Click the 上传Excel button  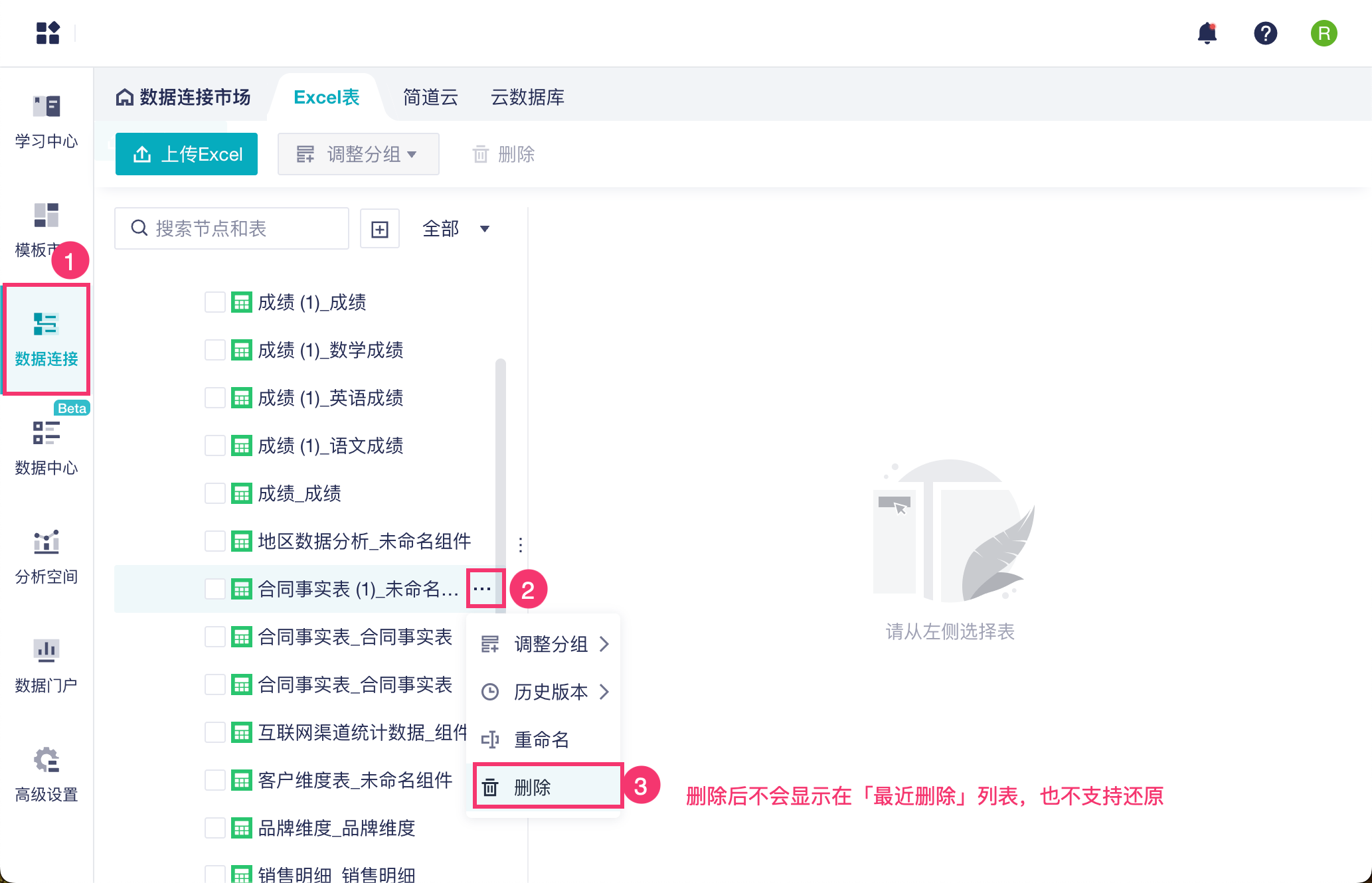pos(187,154)
